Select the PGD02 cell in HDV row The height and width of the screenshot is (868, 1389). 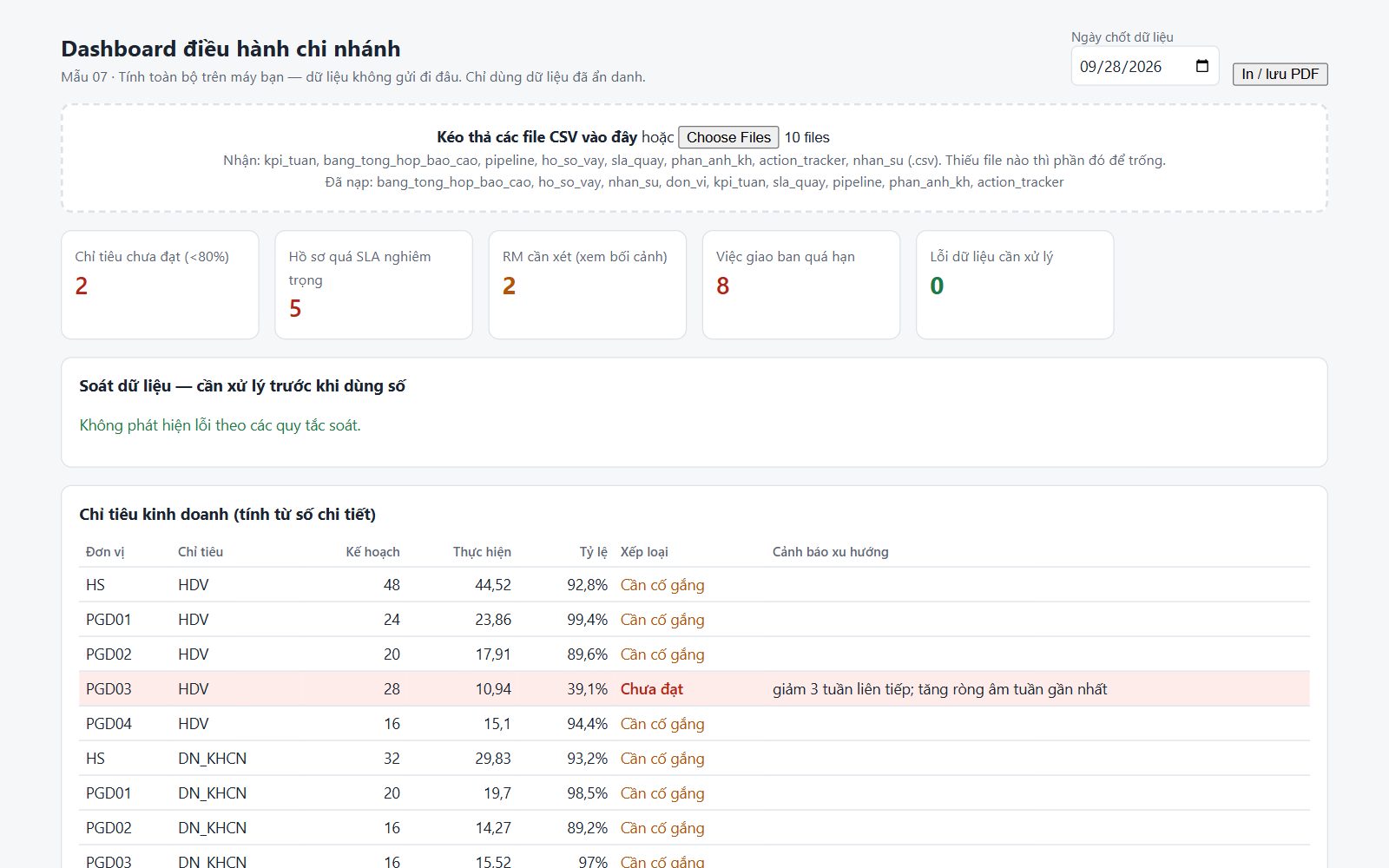point(109,654)
